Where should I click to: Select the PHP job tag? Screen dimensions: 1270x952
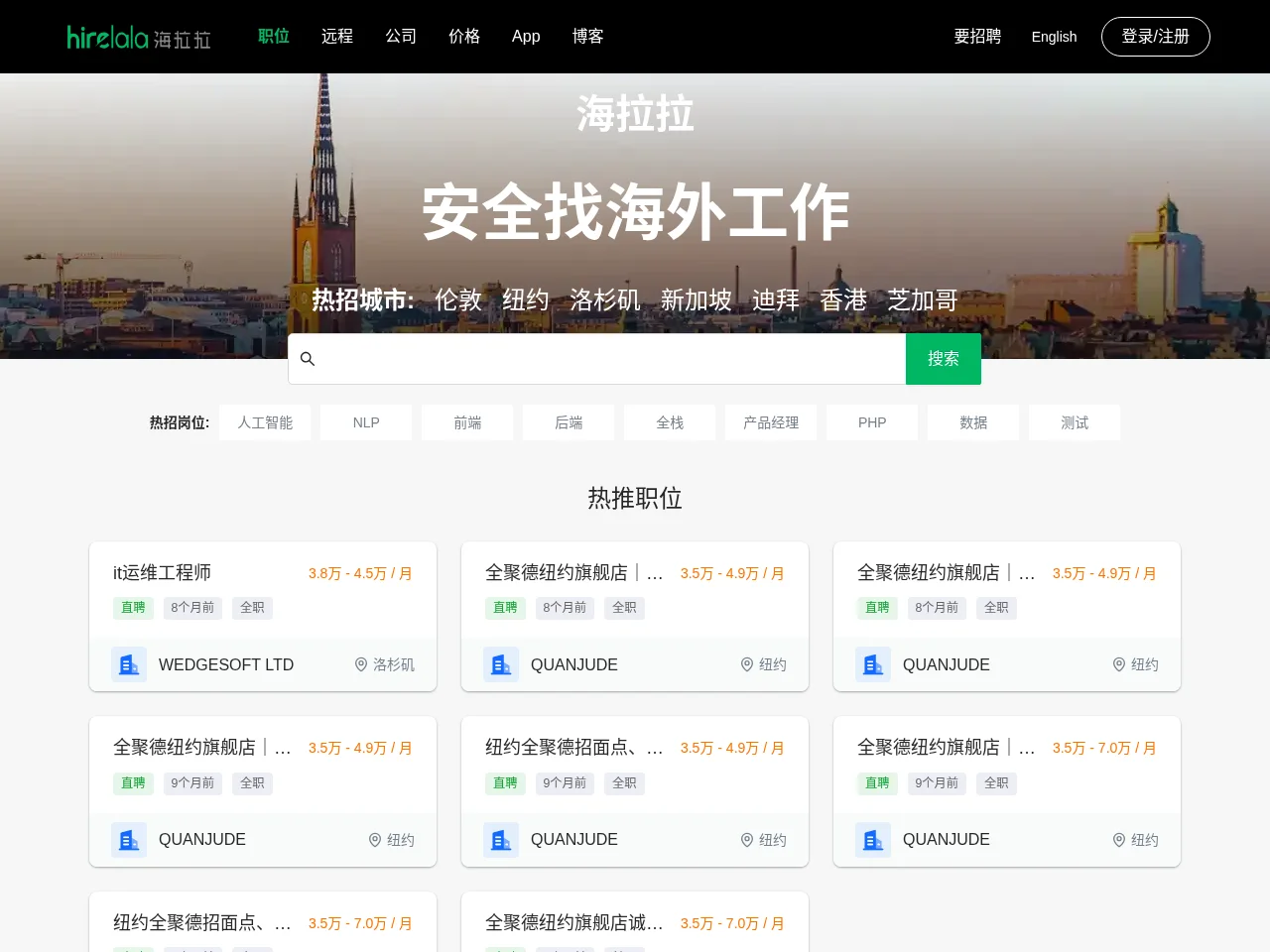click(872, 422)
